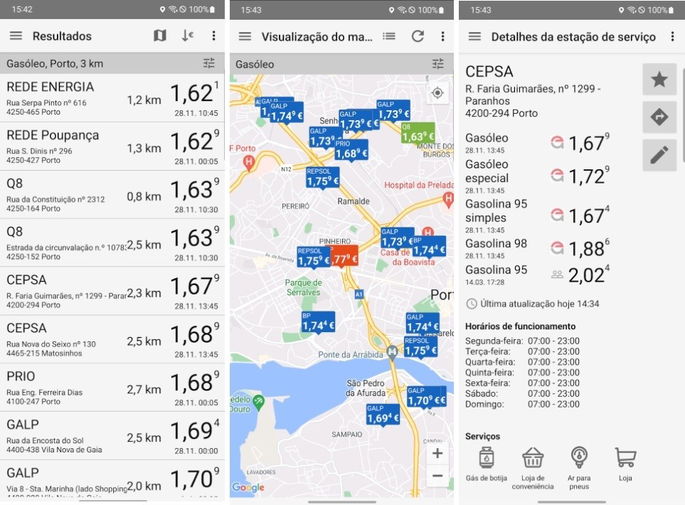685x505 pixels.
Task: Edit CEPSA station prices with pencil
Action: pos(659,154)
